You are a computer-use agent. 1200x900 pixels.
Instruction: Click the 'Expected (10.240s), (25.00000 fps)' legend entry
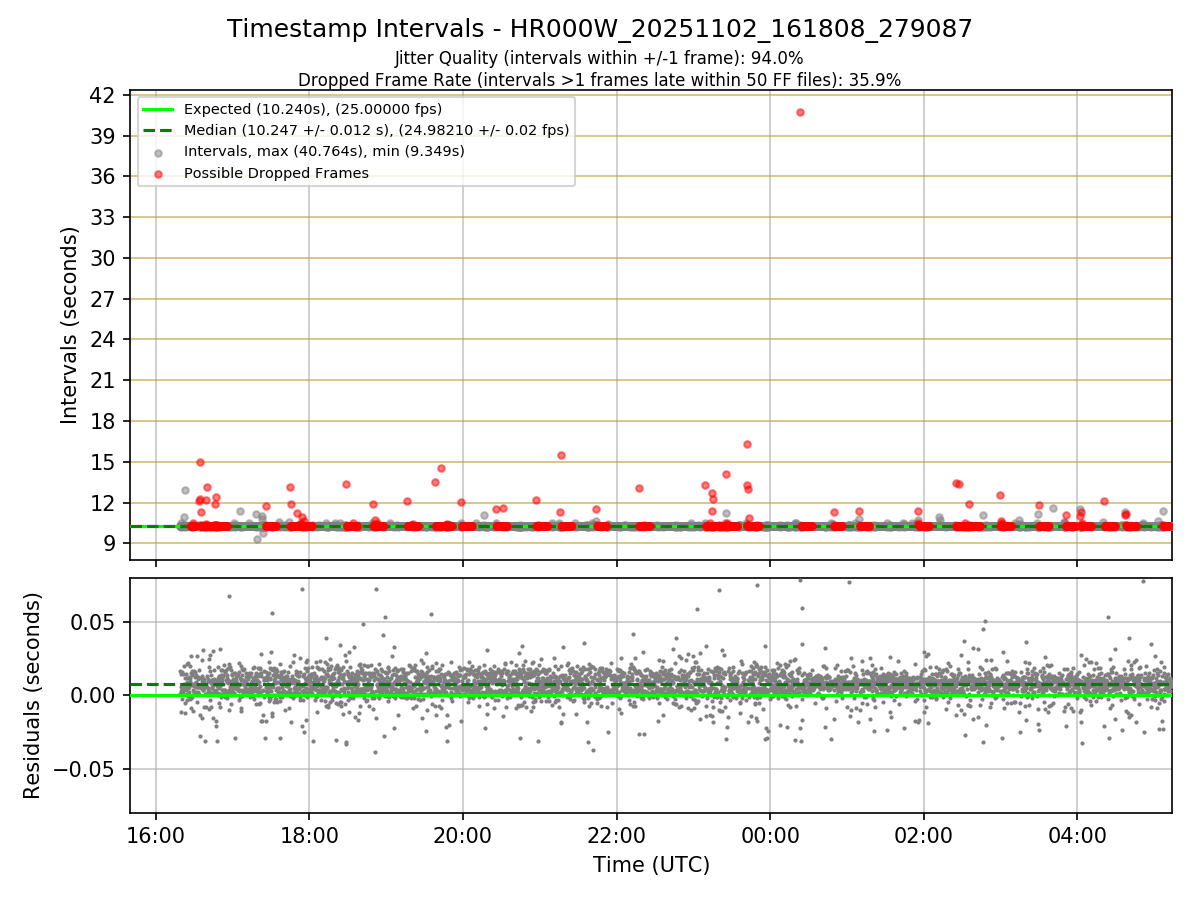[x=313, y=109]
